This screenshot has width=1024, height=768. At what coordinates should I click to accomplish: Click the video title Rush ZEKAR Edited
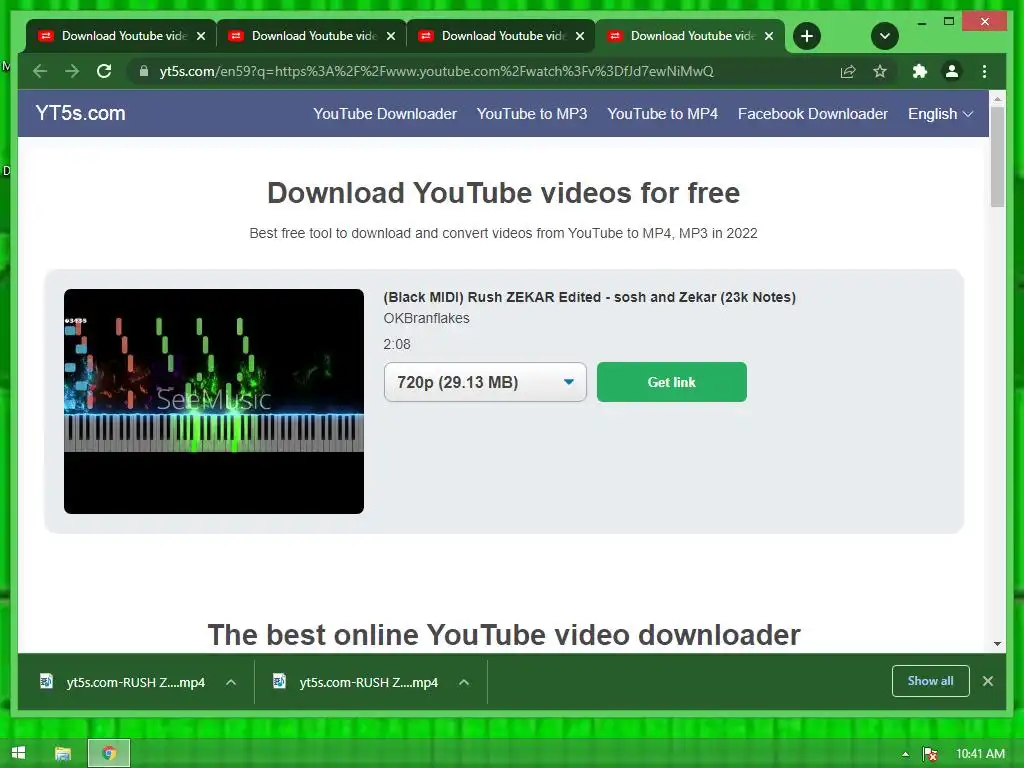pyautogui.click(x=589, y=297)
